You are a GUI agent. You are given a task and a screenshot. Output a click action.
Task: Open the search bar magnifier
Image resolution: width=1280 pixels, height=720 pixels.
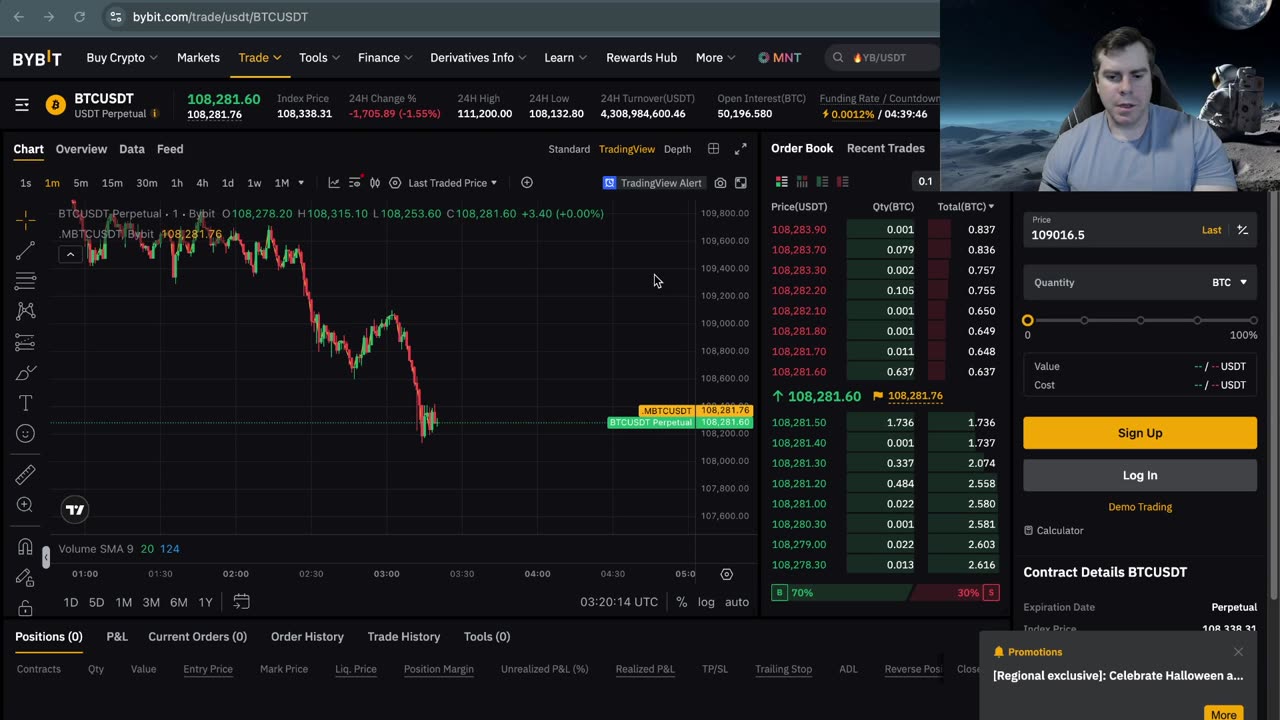pyautogui.click(x=838, y=58)
